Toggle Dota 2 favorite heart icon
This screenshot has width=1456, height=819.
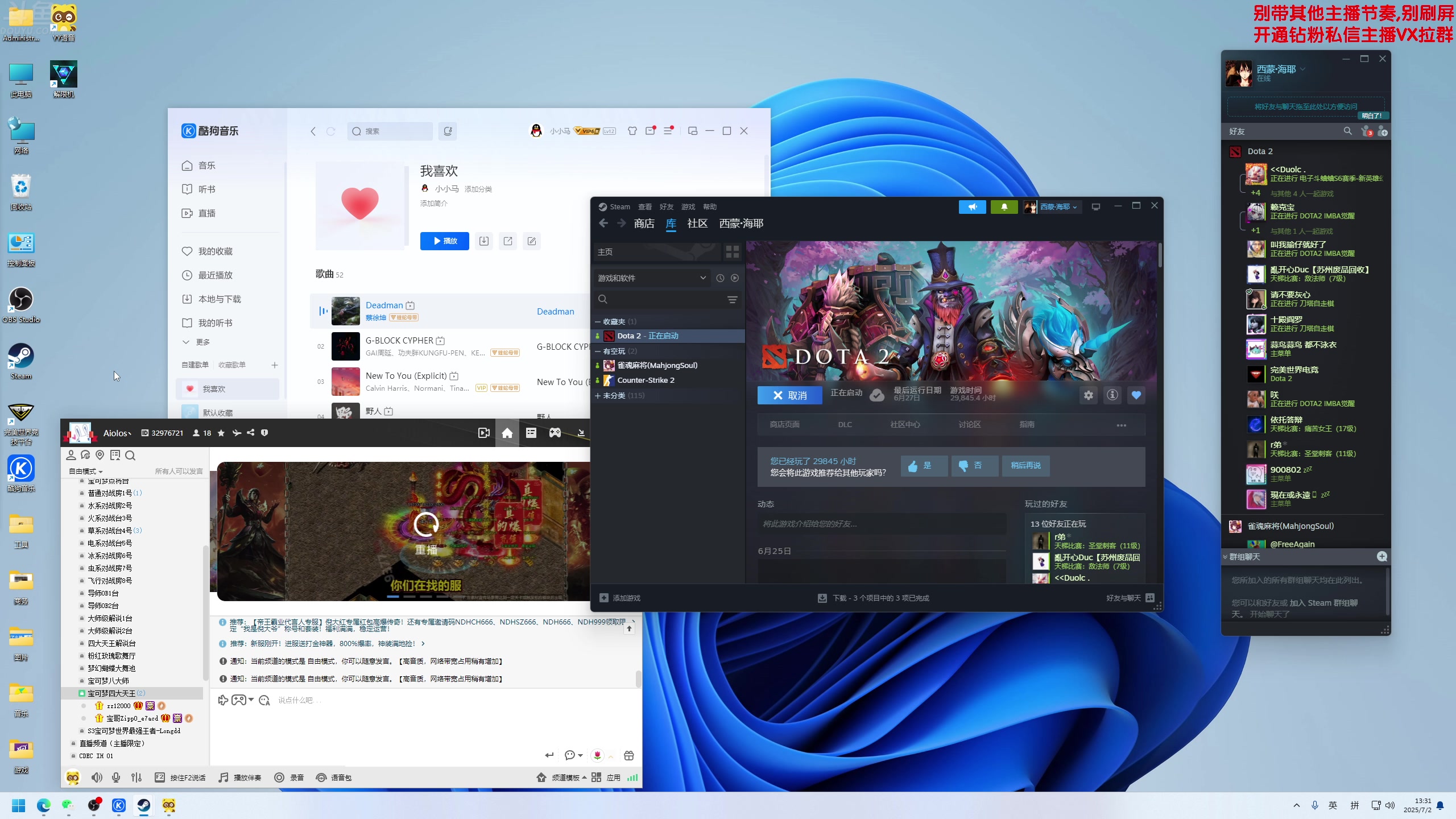click(1136, 395)
